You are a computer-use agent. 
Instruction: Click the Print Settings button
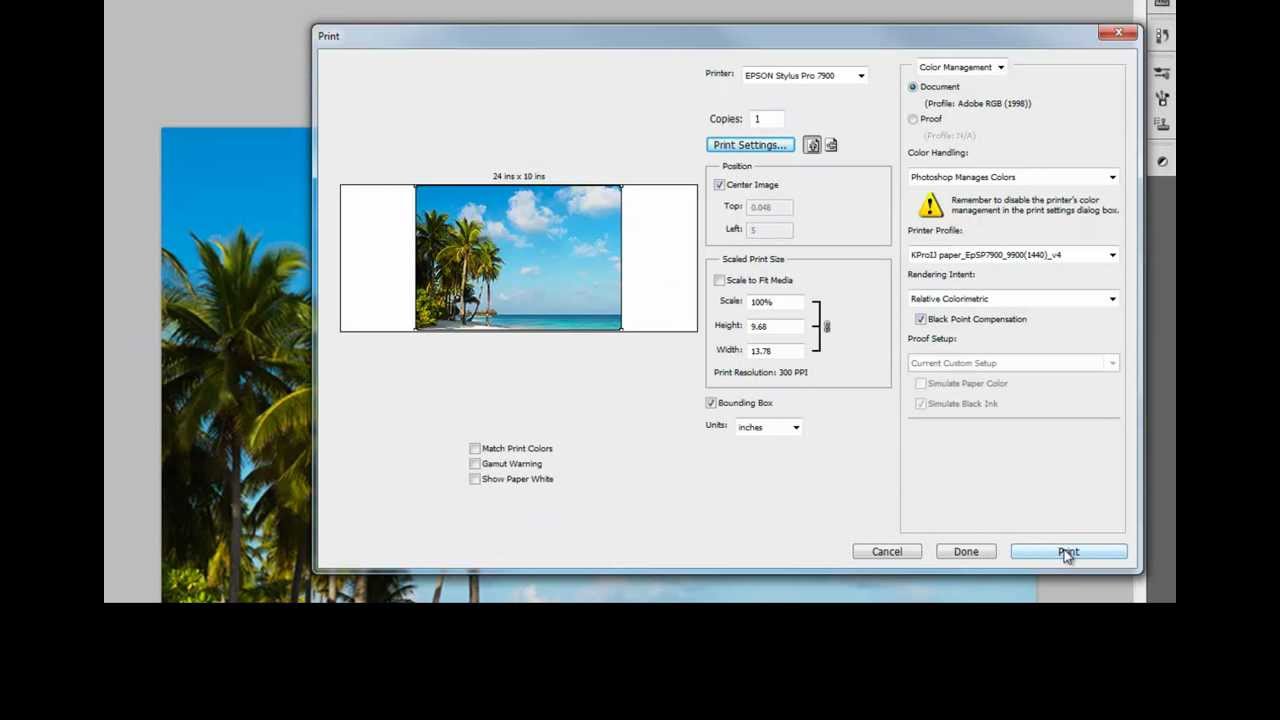click(750, 145)
